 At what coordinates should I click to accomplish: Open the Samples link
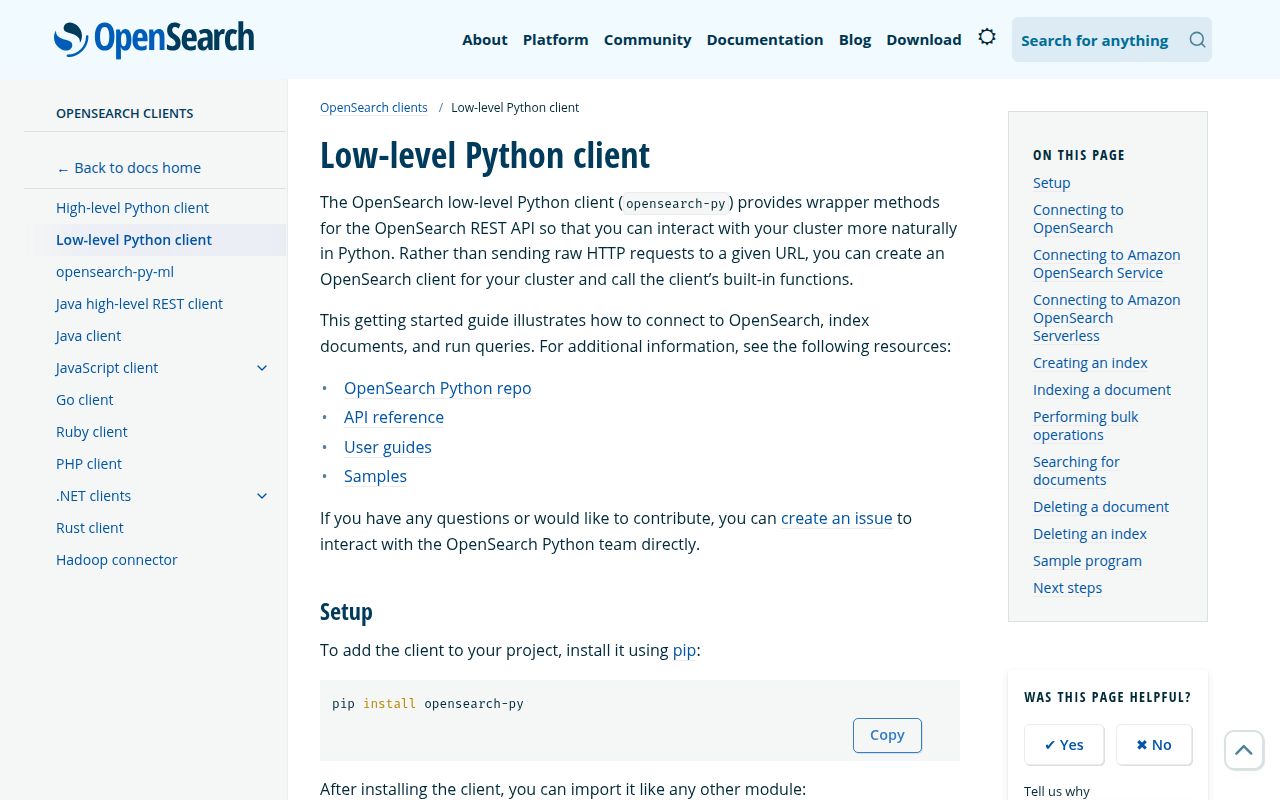coord(376,476)
